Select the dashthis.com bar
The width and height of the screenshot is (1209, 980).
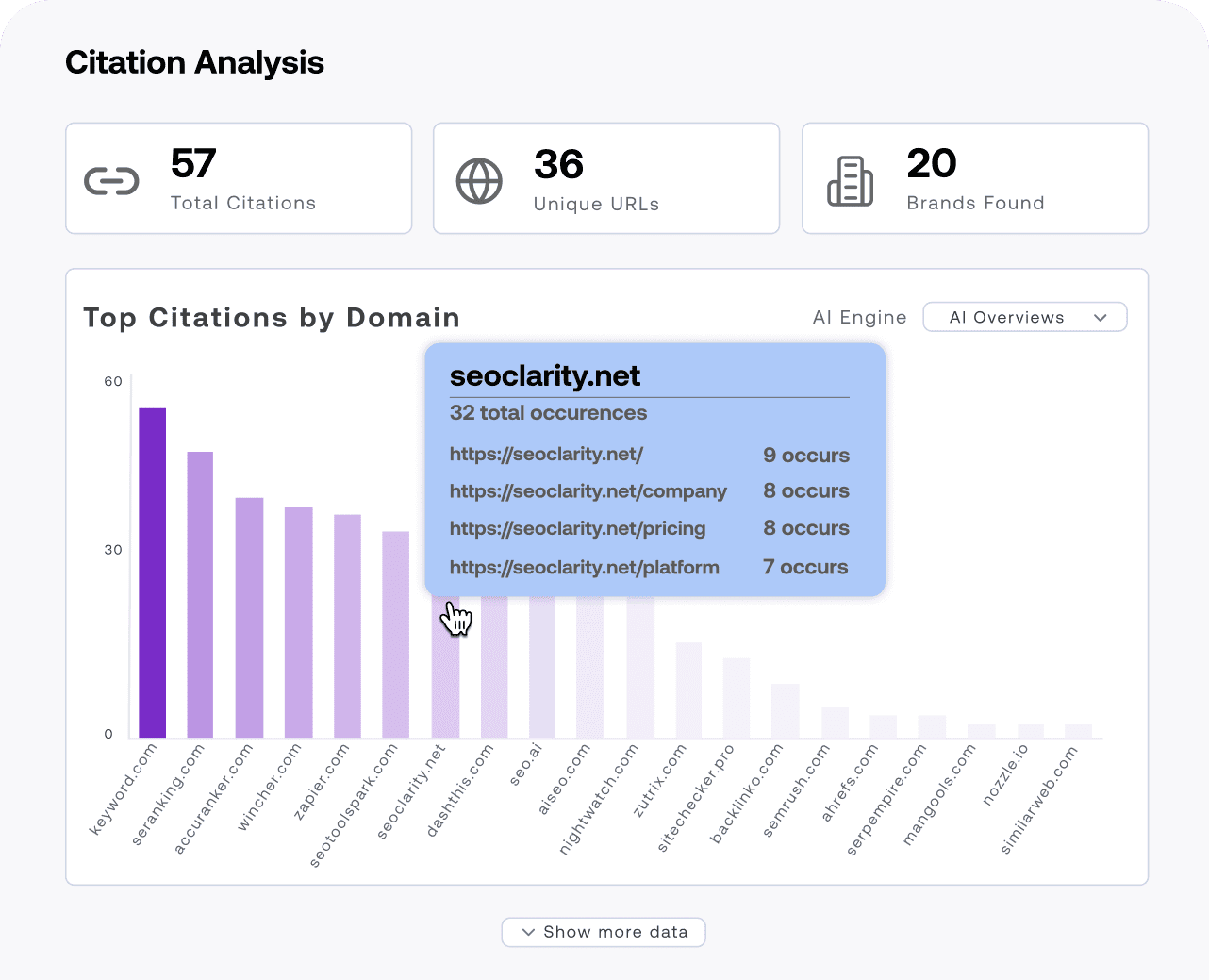[494, 667]
